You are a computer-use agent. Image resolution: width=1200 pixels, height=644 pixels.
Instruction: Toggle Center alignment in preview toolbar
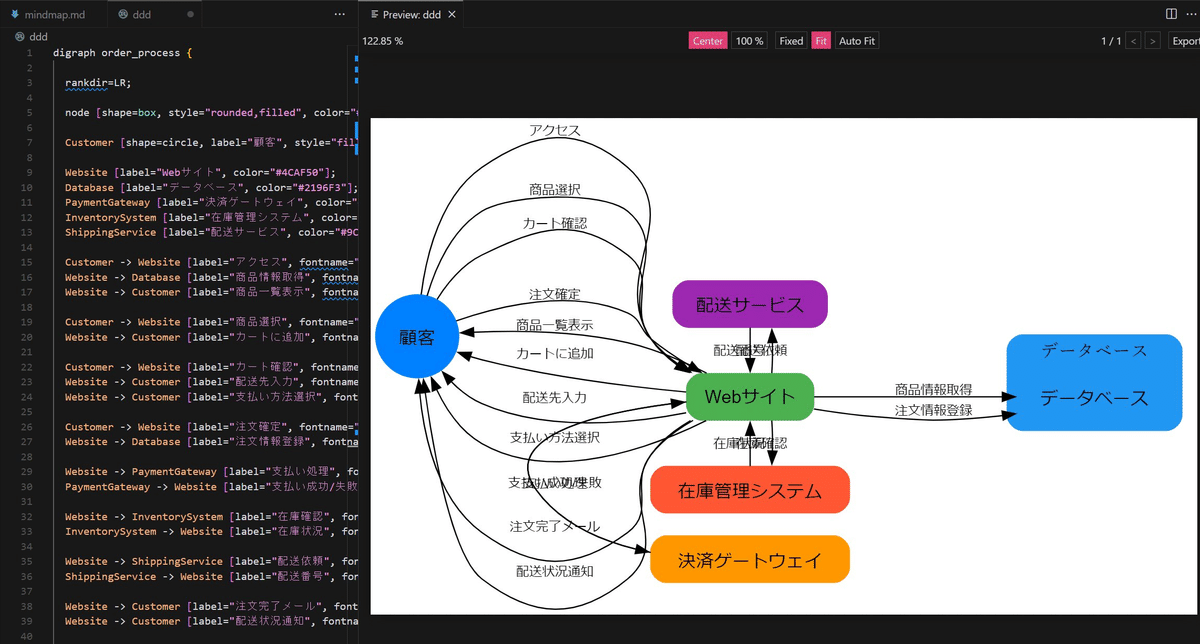pyautogui.click(x=708, y=41)
